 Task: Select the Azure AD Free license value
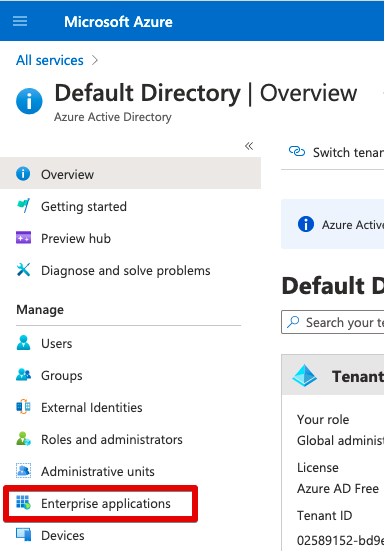pyautogui.click(x=338, y=488)
